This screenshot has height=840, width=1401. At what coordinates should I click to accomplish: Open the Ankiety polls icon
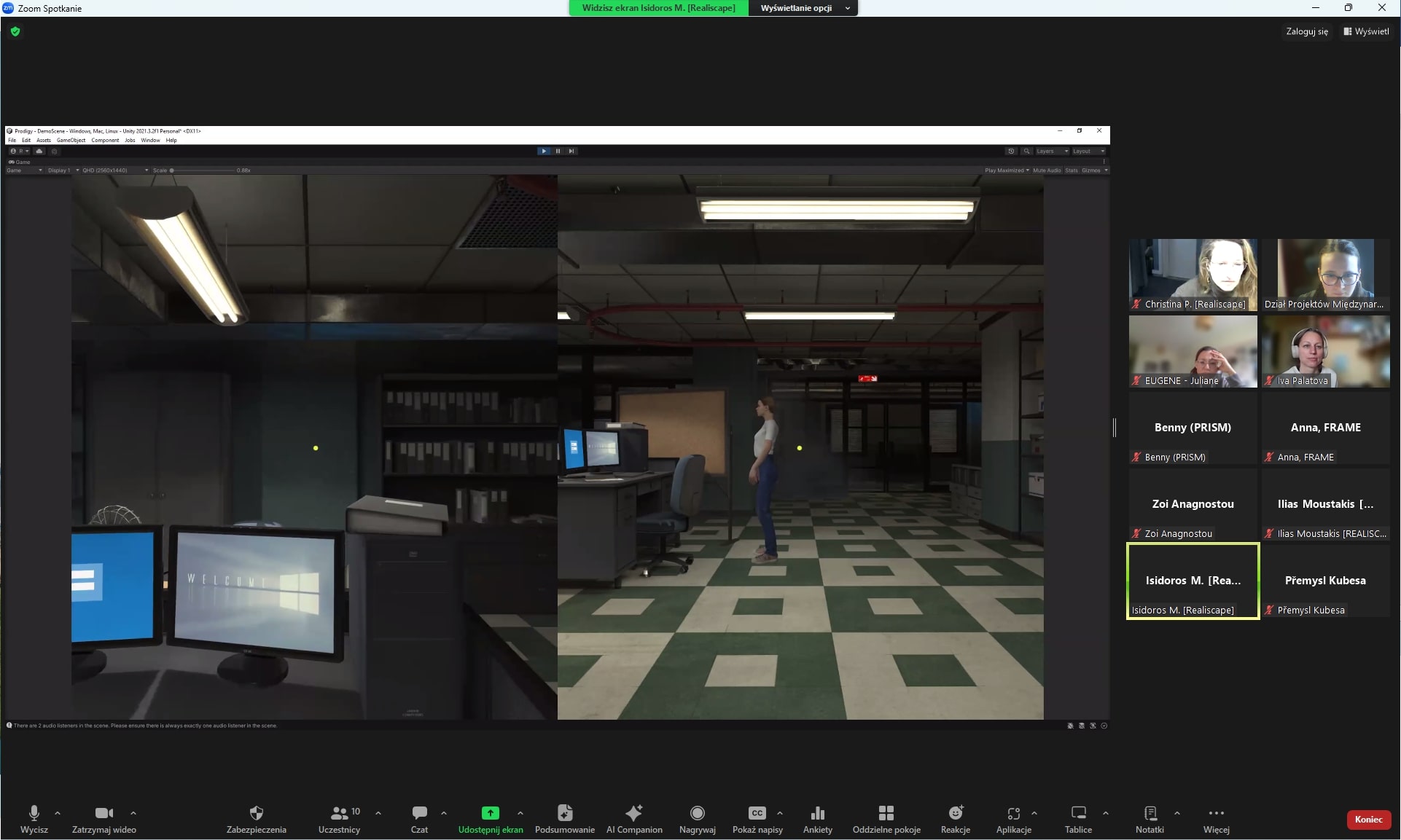click(x=817, y=813)
